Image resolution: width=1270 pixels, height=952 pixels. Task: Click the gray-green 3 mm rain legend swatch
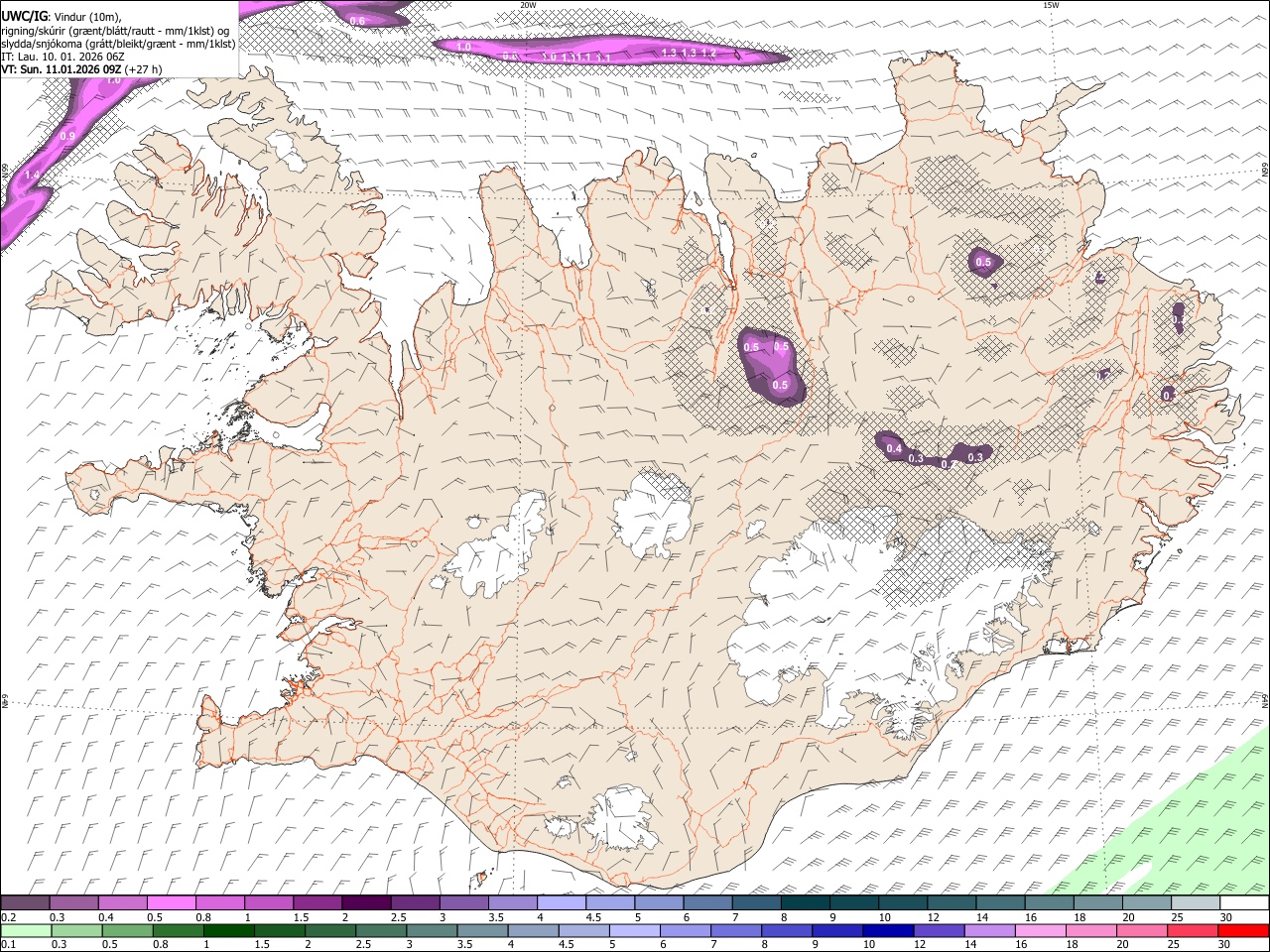click(432, 930)
